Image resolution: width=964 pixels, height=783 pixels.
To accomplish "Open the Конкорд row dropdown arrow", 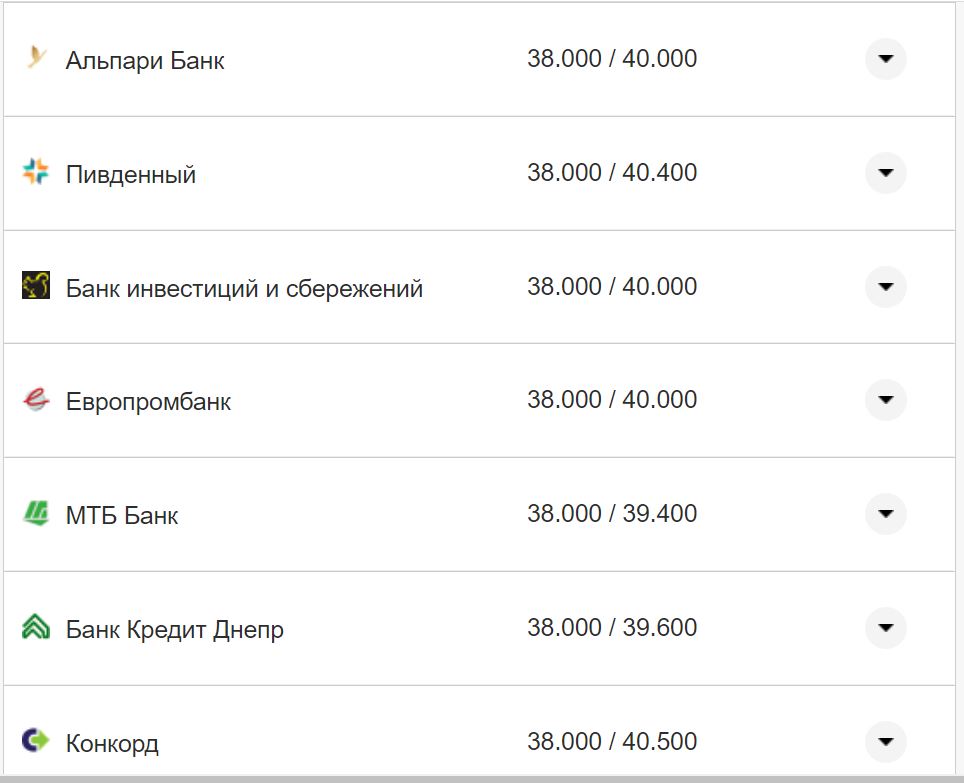I will coord(885,741).
